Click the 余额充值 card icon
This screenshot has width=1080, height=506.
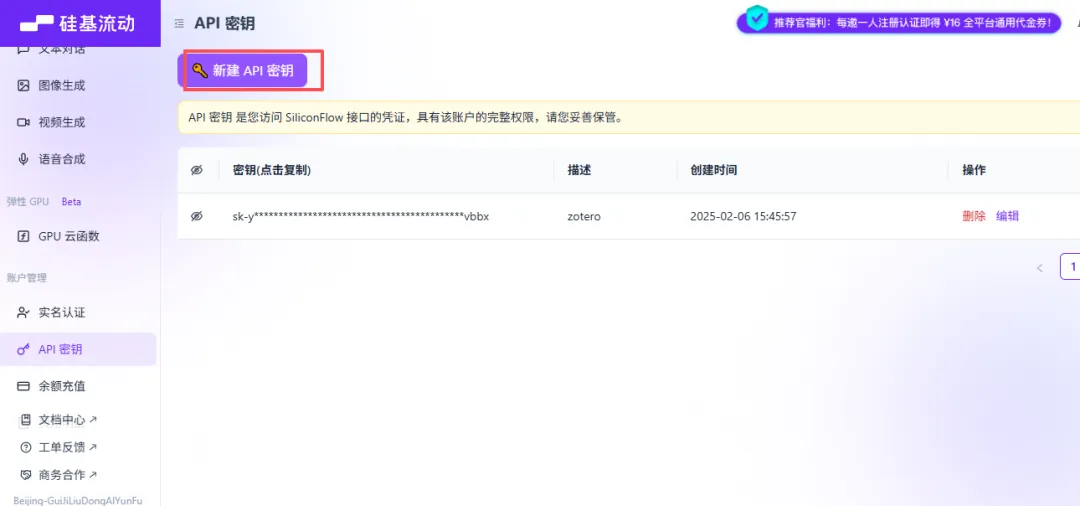point(23,386)
